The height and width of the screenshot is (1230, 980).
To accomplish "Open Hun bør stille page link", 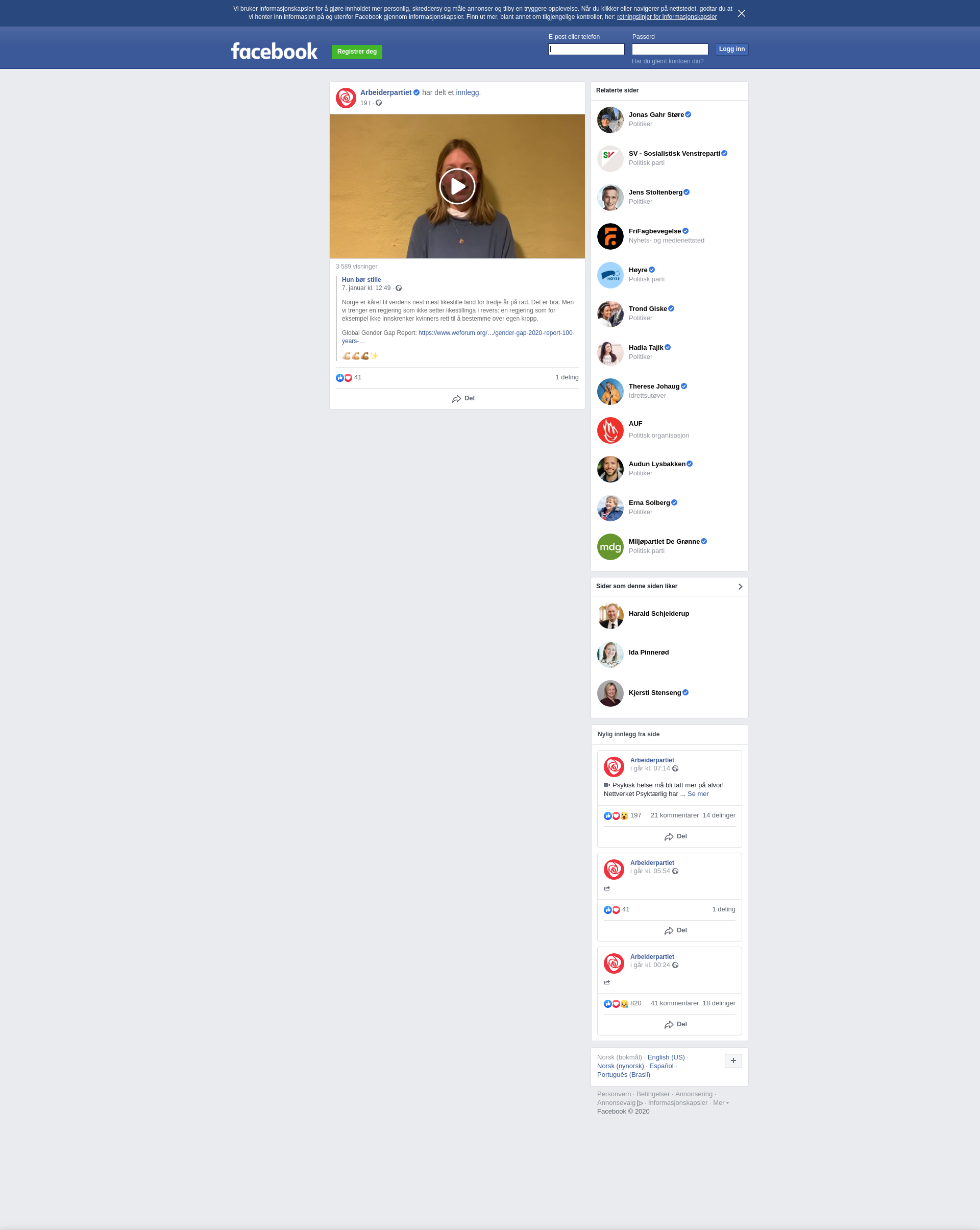I will pyautogui.click(x=361, y=280).
